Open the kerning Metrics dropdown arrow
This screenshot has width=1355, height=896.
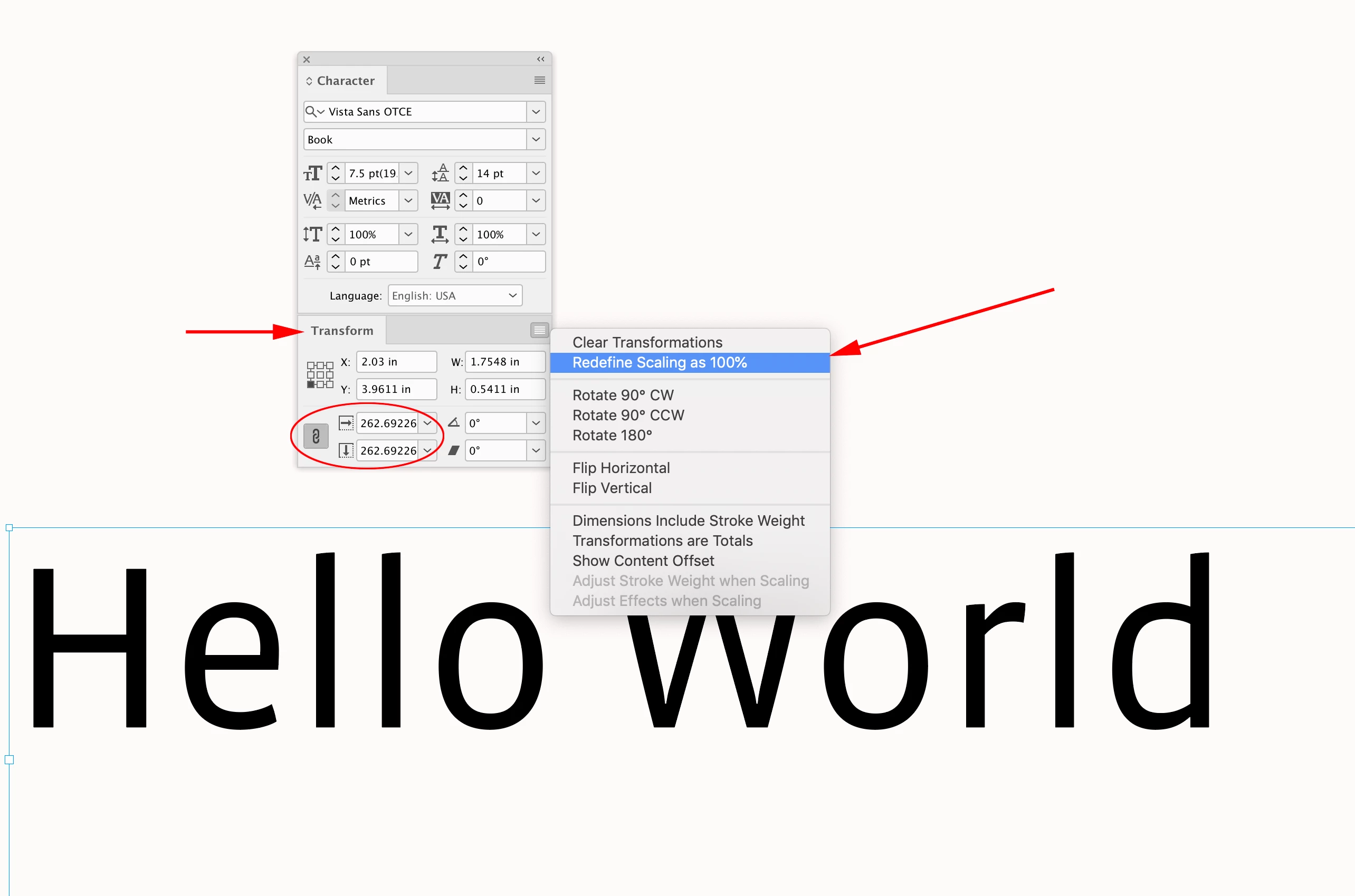click(x=408, y=200)
